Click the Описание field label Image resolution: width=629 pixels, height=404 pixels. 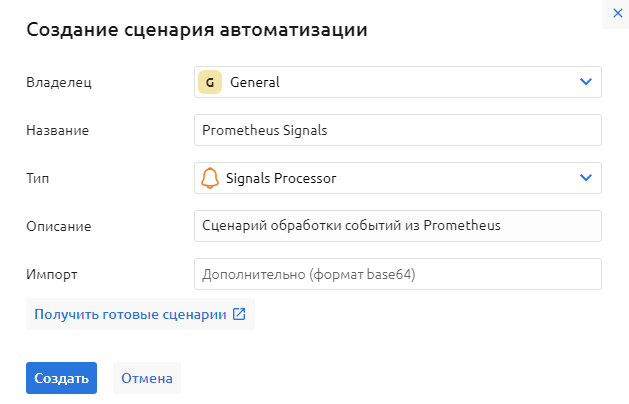[58, 226]
